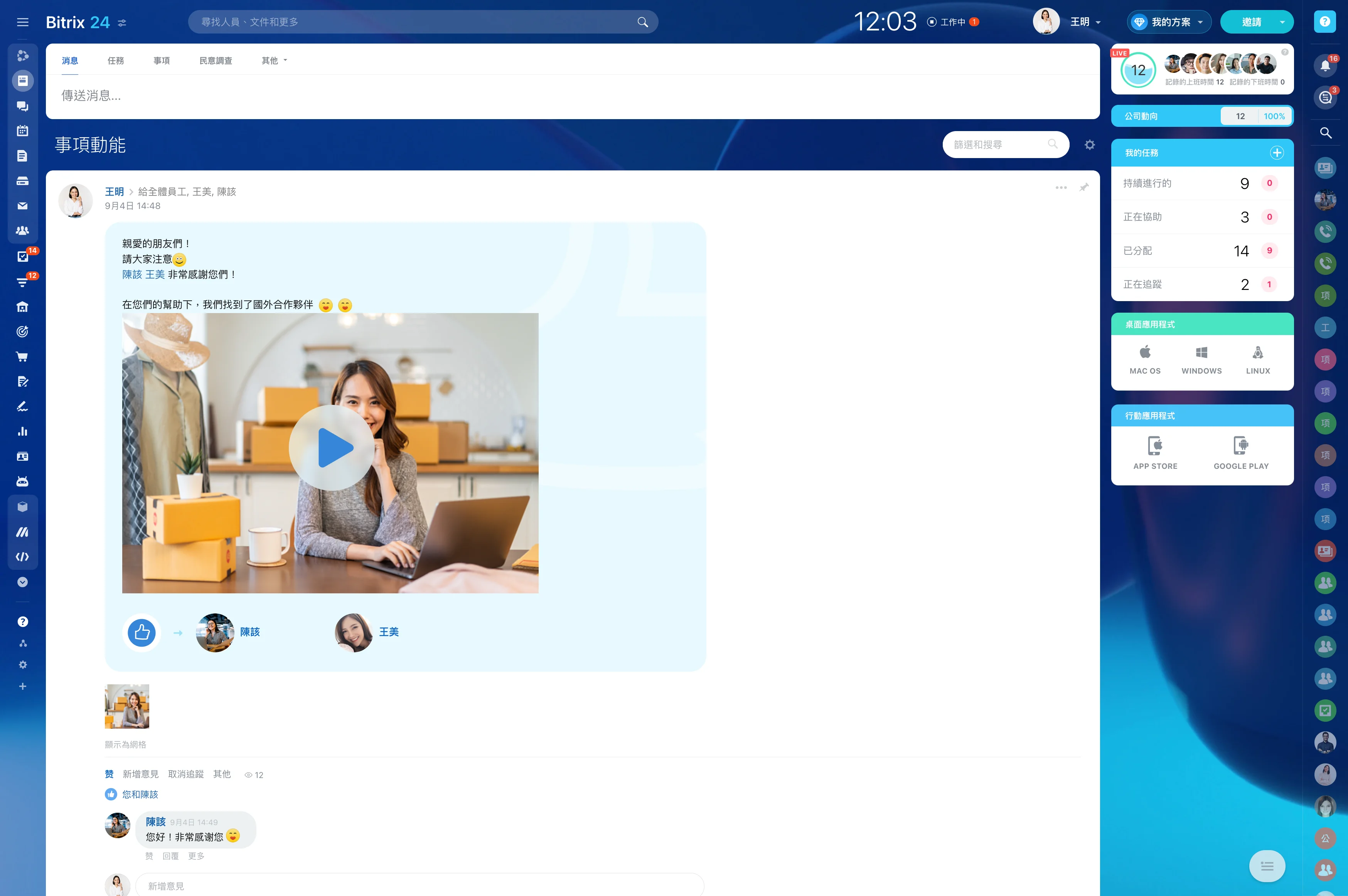The width and height of the screenshot is (1348, 896).
Task: Toggle the blue thumbs-up like button
Action: [x=142, y=633]
